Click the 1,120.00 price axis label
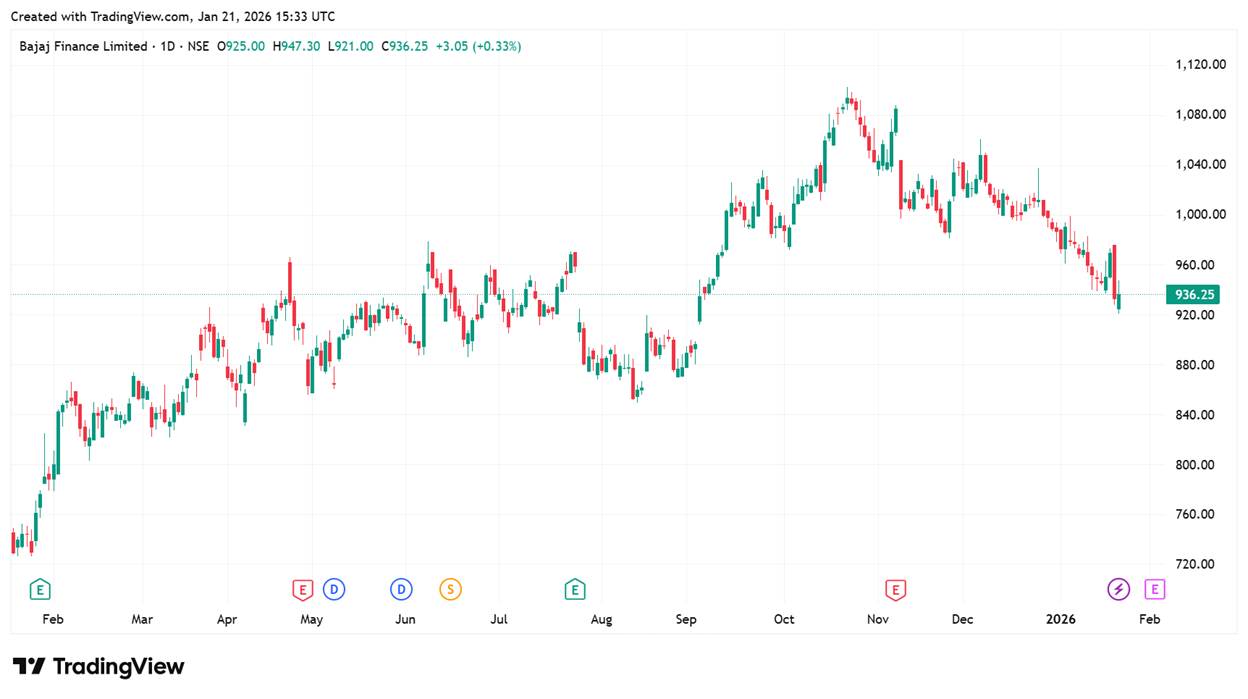Image resolution: width=1248 pixels, height=699 pixels. tap(1200, 65)
